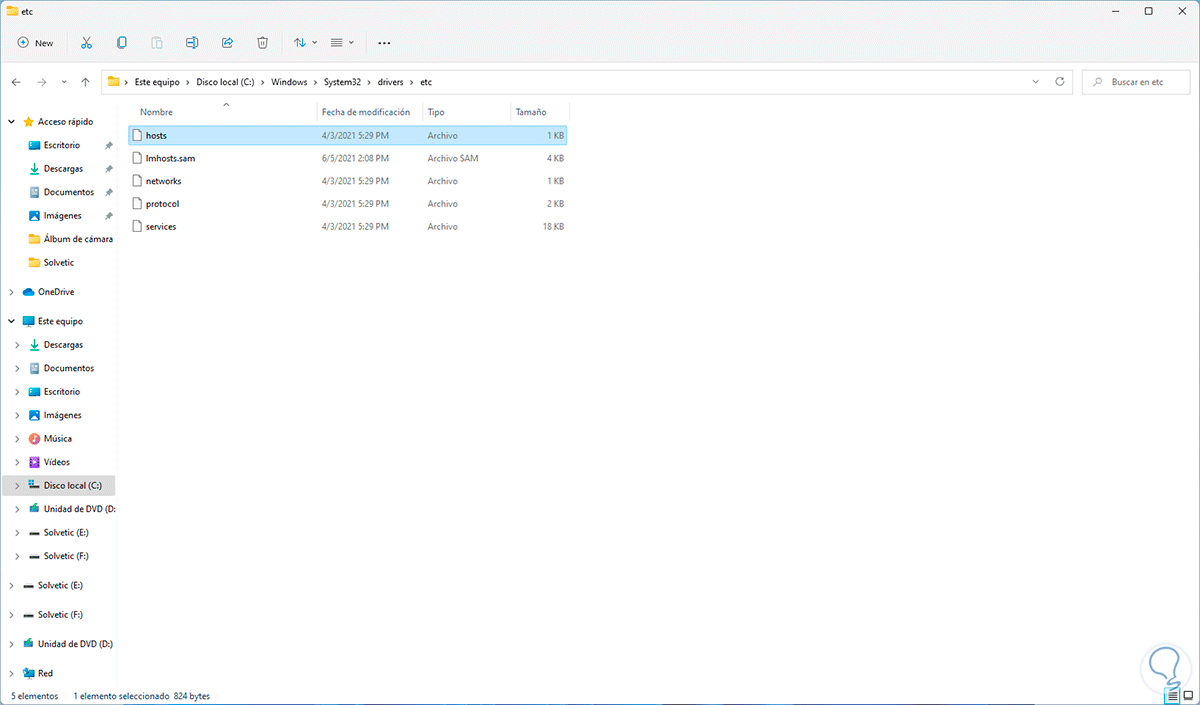This screenshot has width=1200, height=705.
Task: Expand the OneDrive tree node
Action: tap(12, 292)
